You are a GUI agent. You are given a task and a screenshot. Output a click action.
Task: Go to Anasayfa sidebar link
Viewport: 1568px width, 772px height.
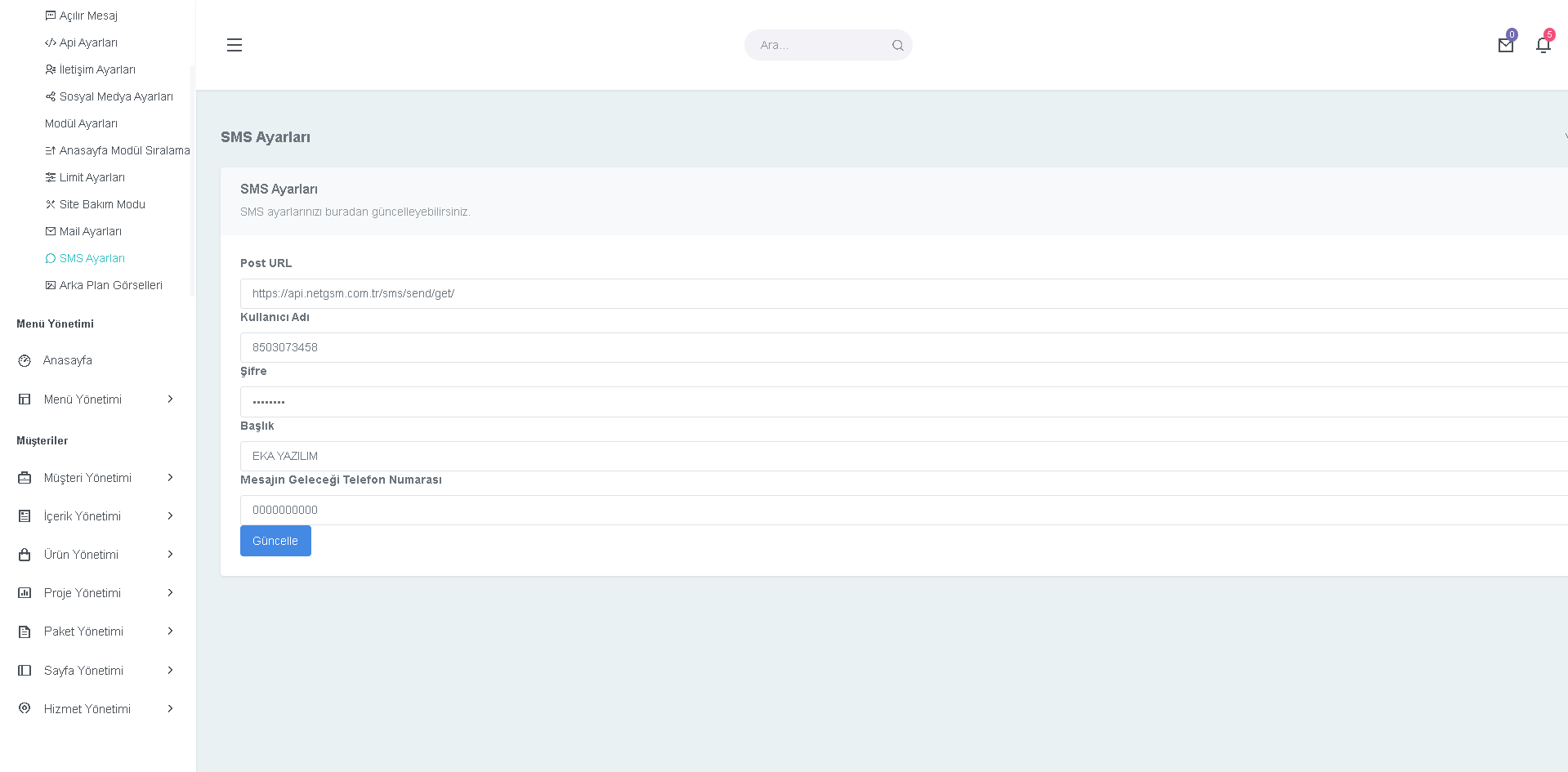click(x=68, y=360)
